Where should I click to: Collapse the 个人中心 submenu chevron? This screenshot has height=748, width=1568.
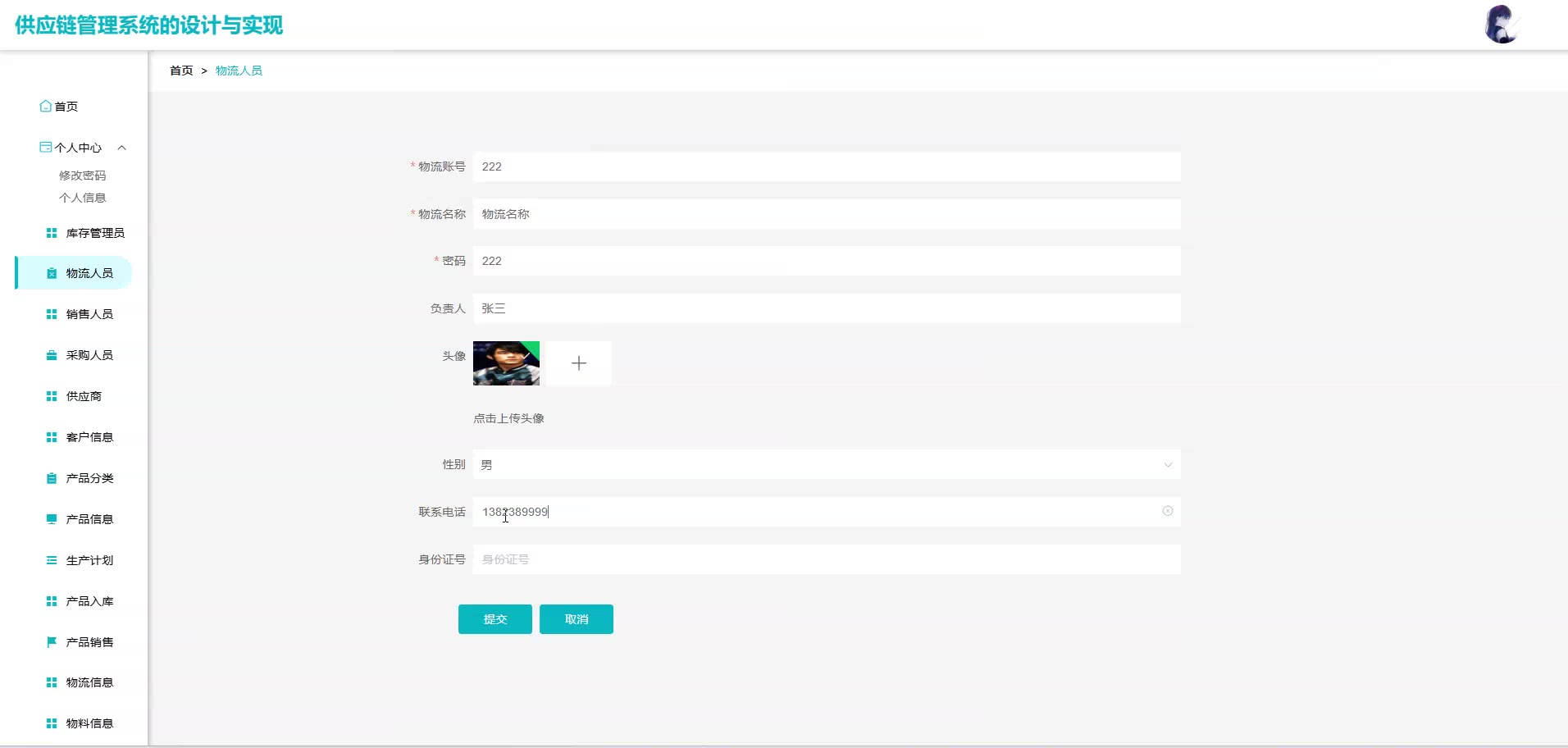click(122, 148)
